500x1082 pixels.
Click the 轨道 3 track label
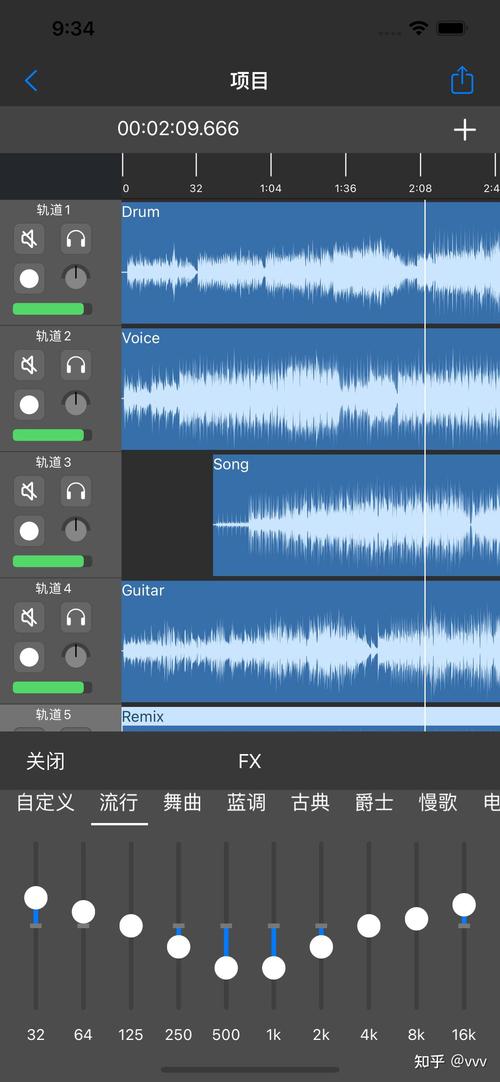pos(53,462)
